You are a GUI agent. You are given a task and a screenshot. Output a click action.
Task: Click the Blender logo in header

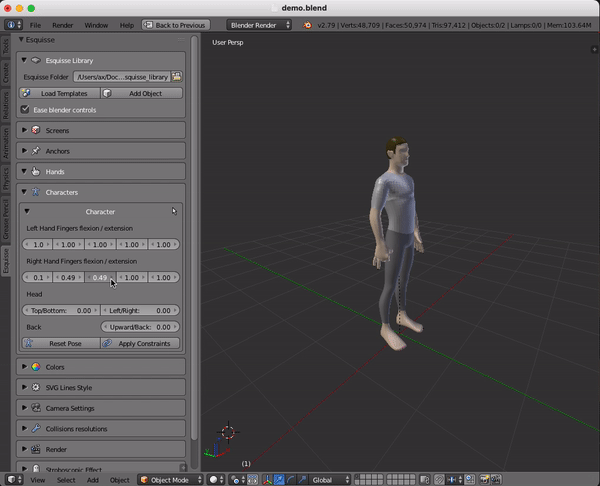pos(307,25)
